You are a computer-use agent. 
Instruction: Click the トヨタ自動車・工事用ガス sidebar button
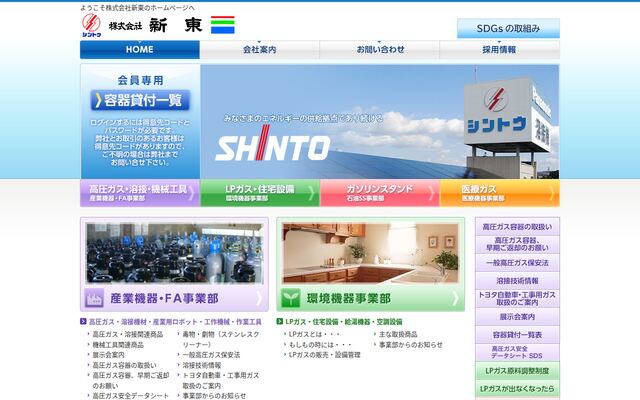pos(517,299)
